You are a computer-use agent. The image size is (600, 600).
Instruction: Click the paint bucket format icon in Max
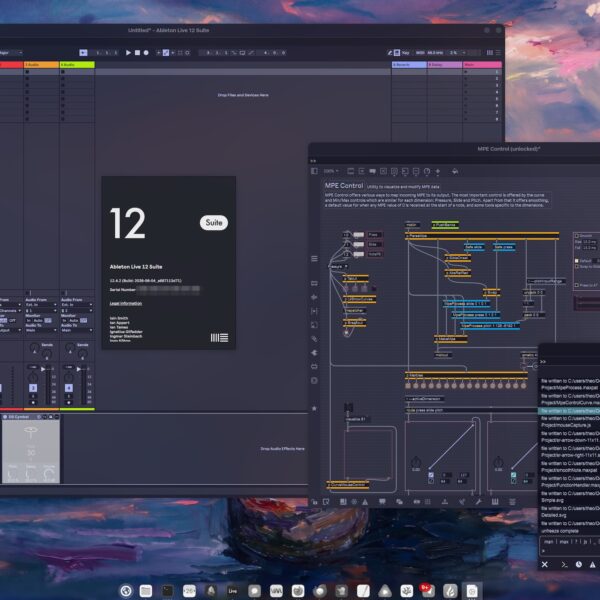click(455, 171)
